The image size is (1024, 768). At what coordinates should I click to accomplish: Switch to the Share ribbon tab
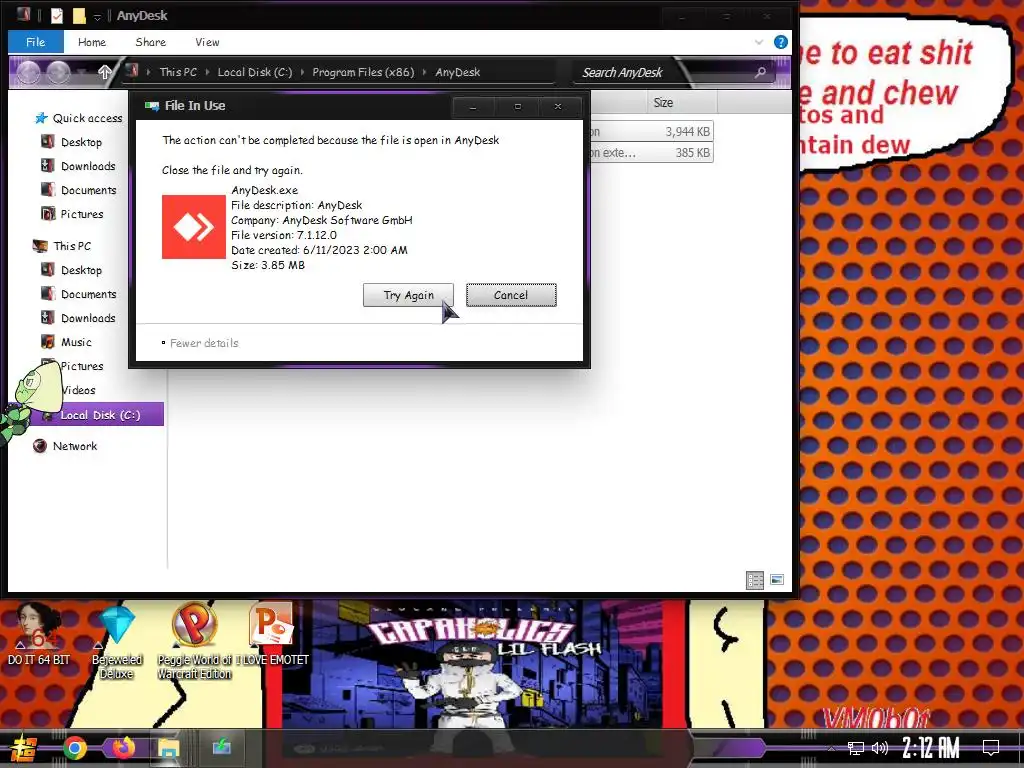150,42
